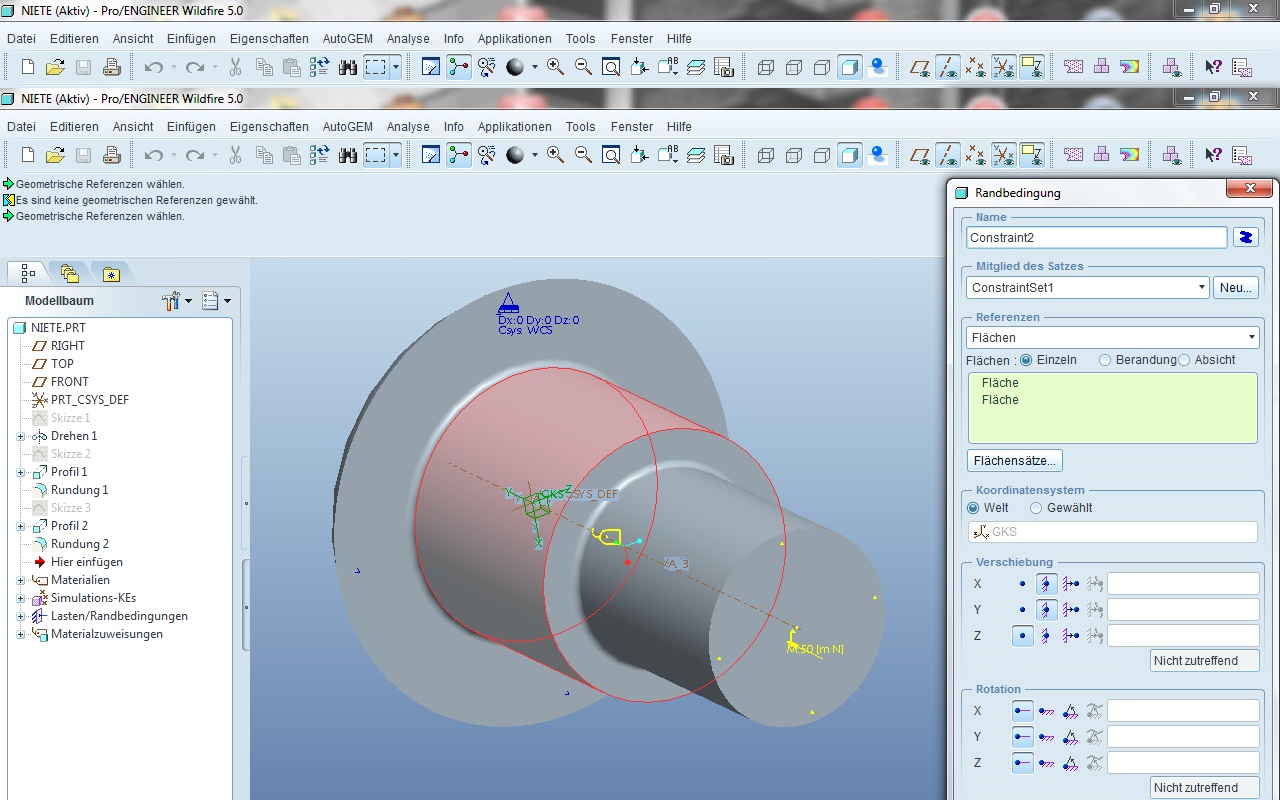This screenshot has width=1280, height=800.
Task: Click Flächensätze... button
Action: (x=1015, y=461)
